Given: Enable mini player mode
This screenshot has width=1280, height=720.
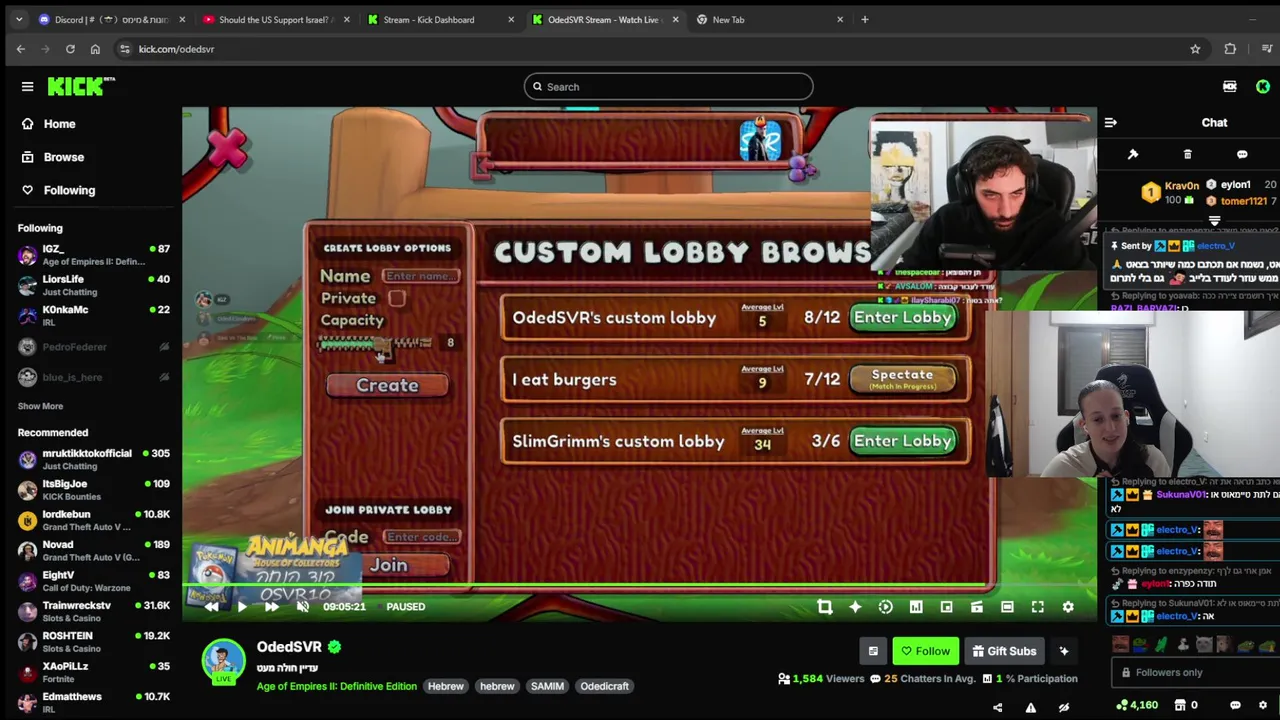Looking at the screenshot, I should coord(946,607).
